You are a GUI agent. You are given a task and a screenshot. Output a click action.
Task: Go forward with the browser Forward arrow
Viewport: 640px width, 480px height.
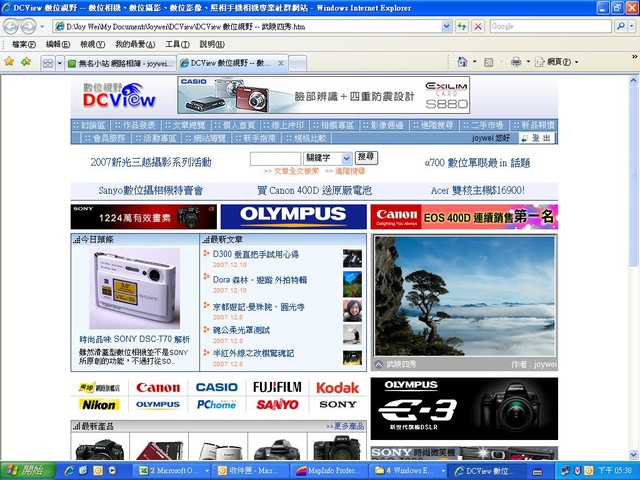click(28, 27)
